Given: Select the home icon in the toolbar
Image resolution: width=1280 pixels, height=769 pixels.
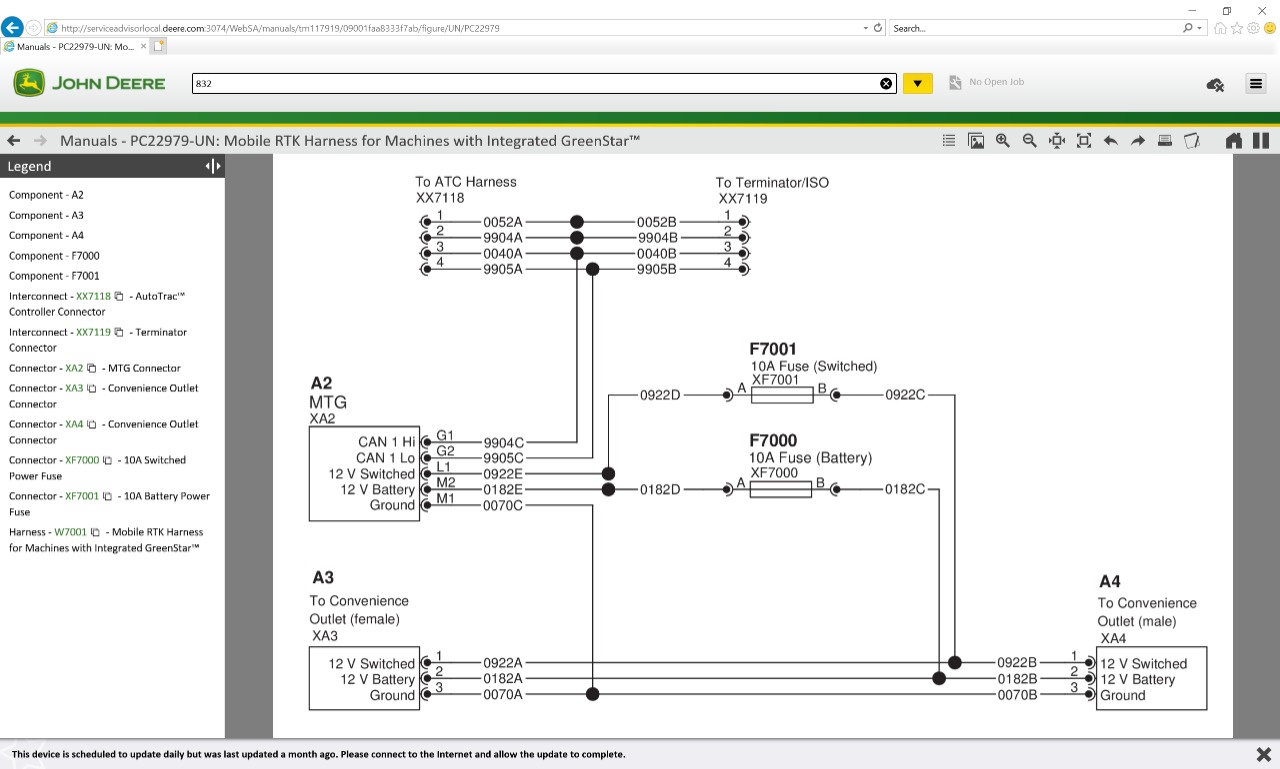Looking at the screenshot, I should (1234, 140).
